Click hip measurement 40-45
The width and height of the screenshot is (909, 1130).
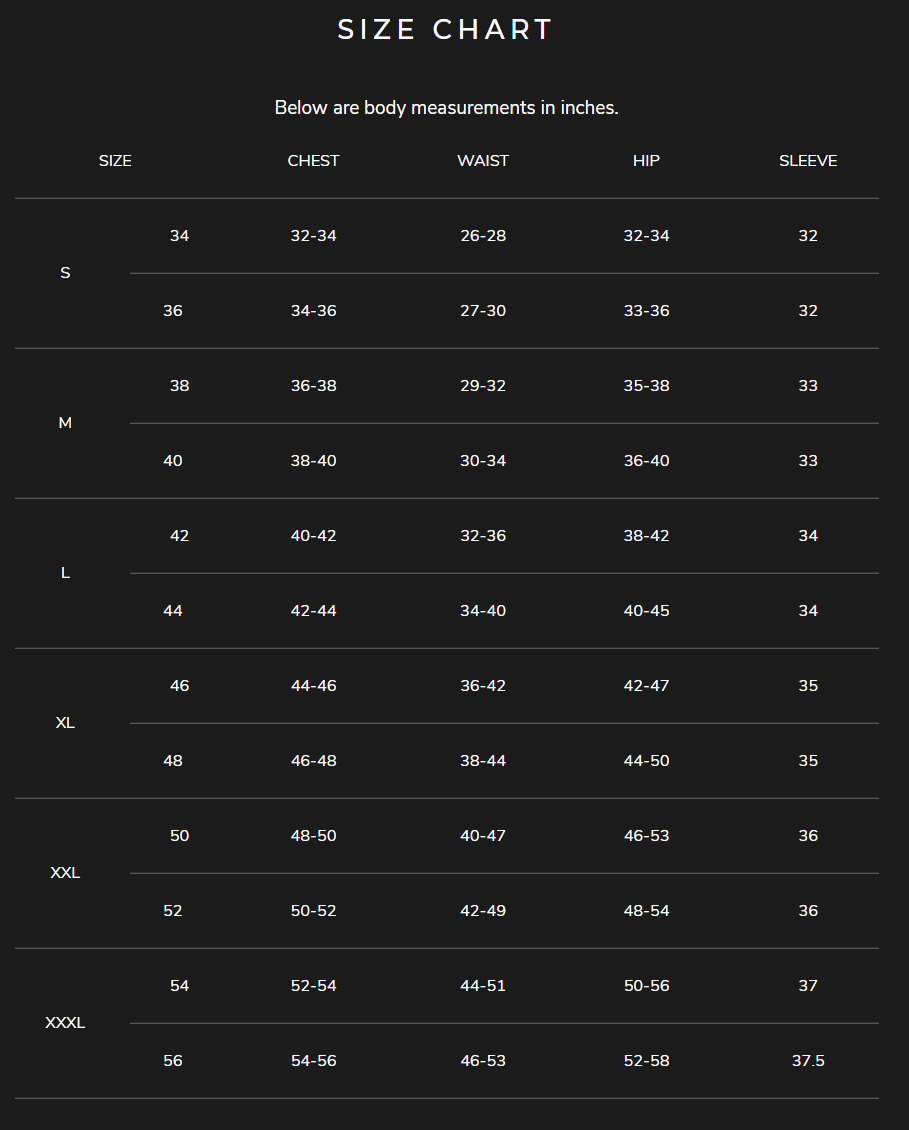point(646,611)
